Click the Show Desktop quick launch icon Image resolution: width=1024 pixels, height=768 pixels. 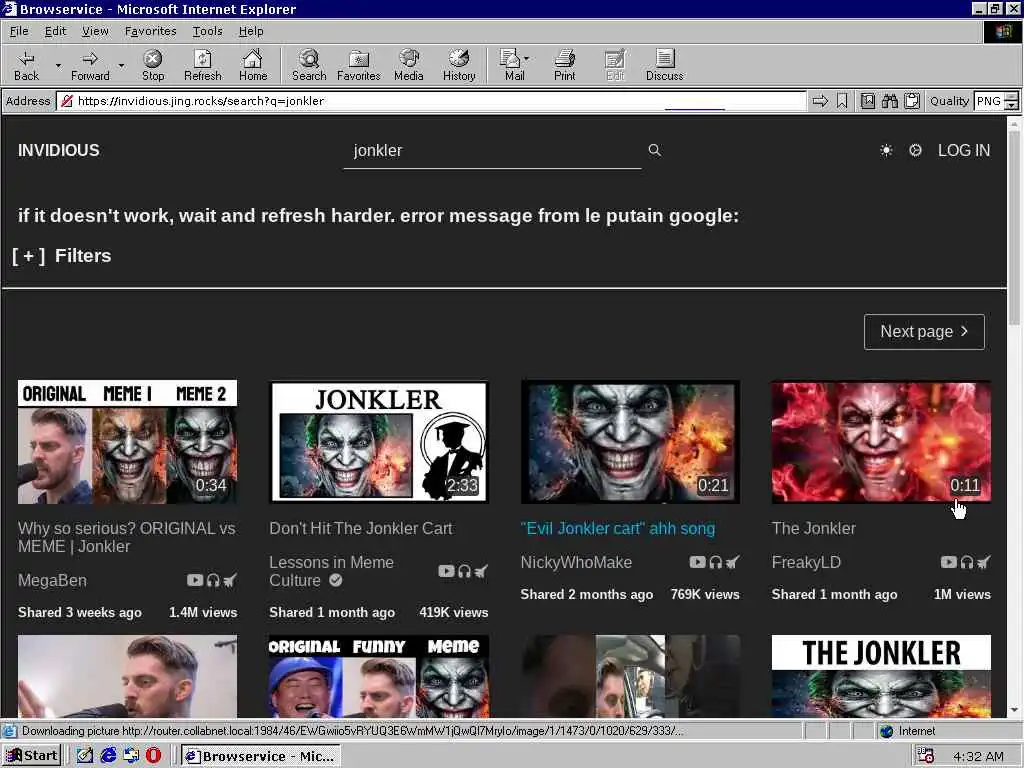tap(86, 756)
